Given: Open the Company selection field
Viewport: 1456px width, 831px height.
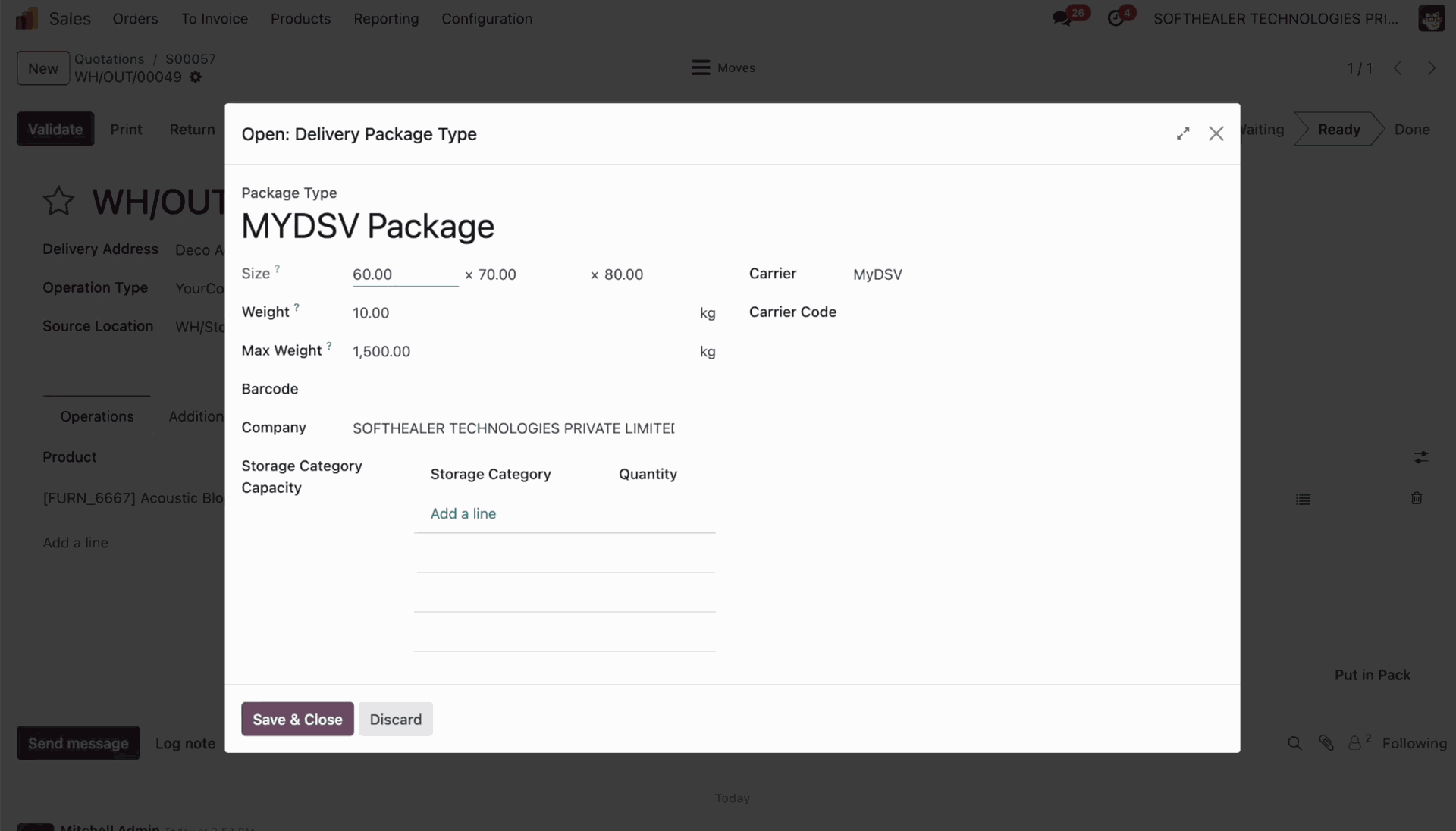Looking at the screenshot, I should [513, 428].
